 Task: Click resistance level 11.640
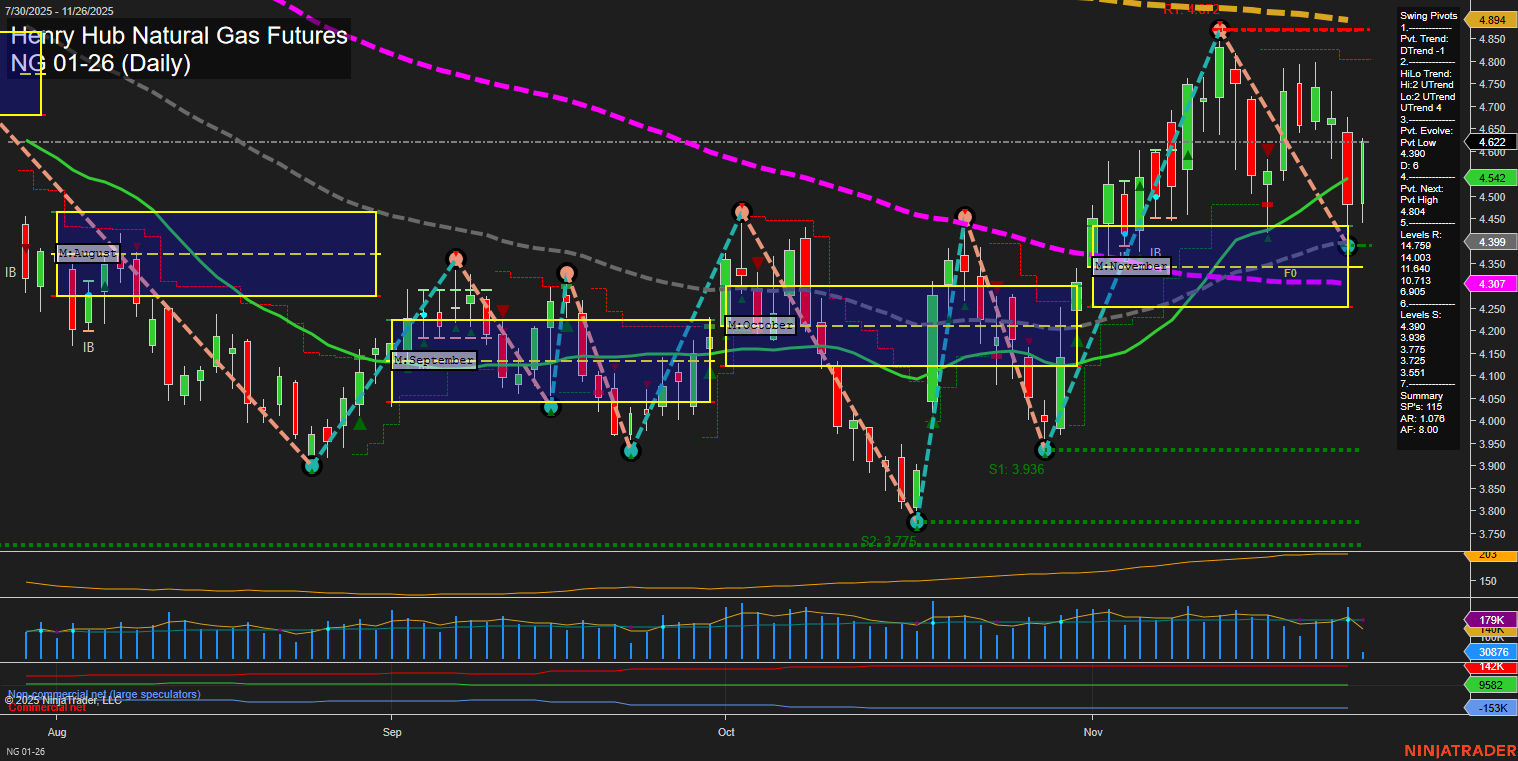(x=1416, y=268)
